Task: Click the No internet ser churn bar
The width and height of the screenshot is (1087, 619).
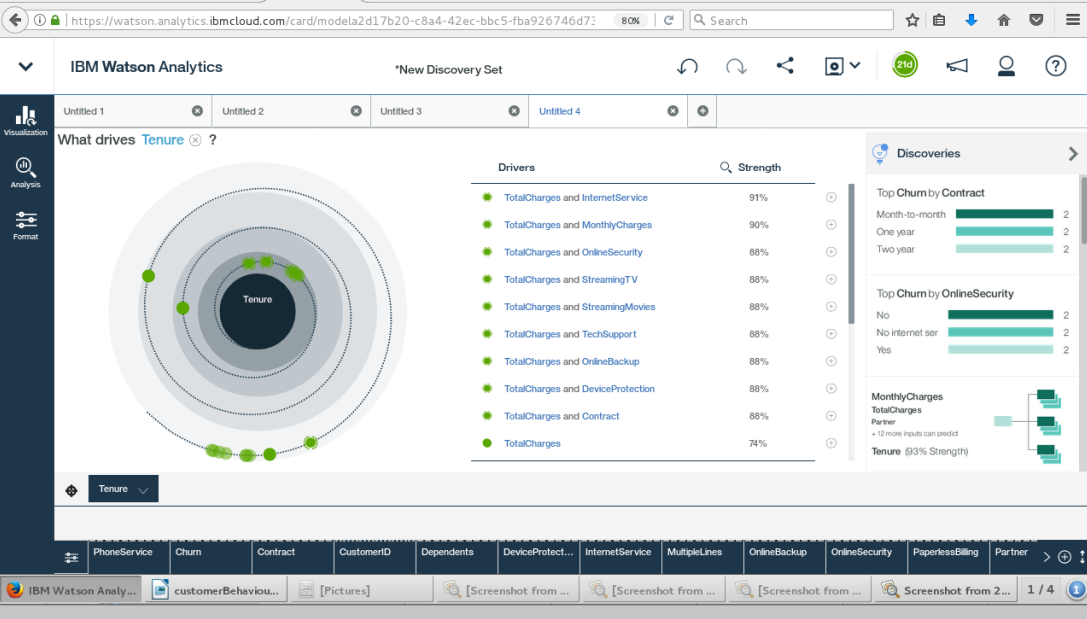Action: pos(1000,332)
